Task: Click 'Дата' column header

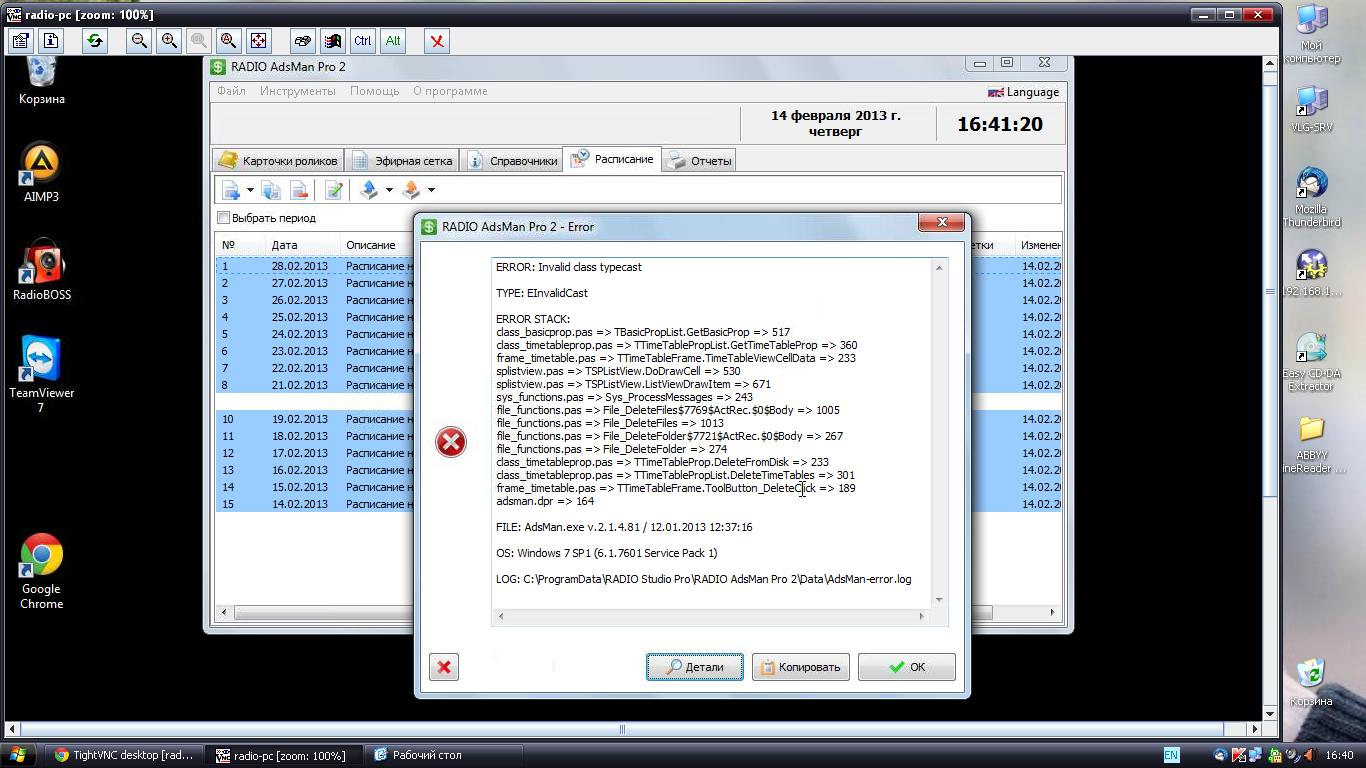Action: [x=284, y=245]
